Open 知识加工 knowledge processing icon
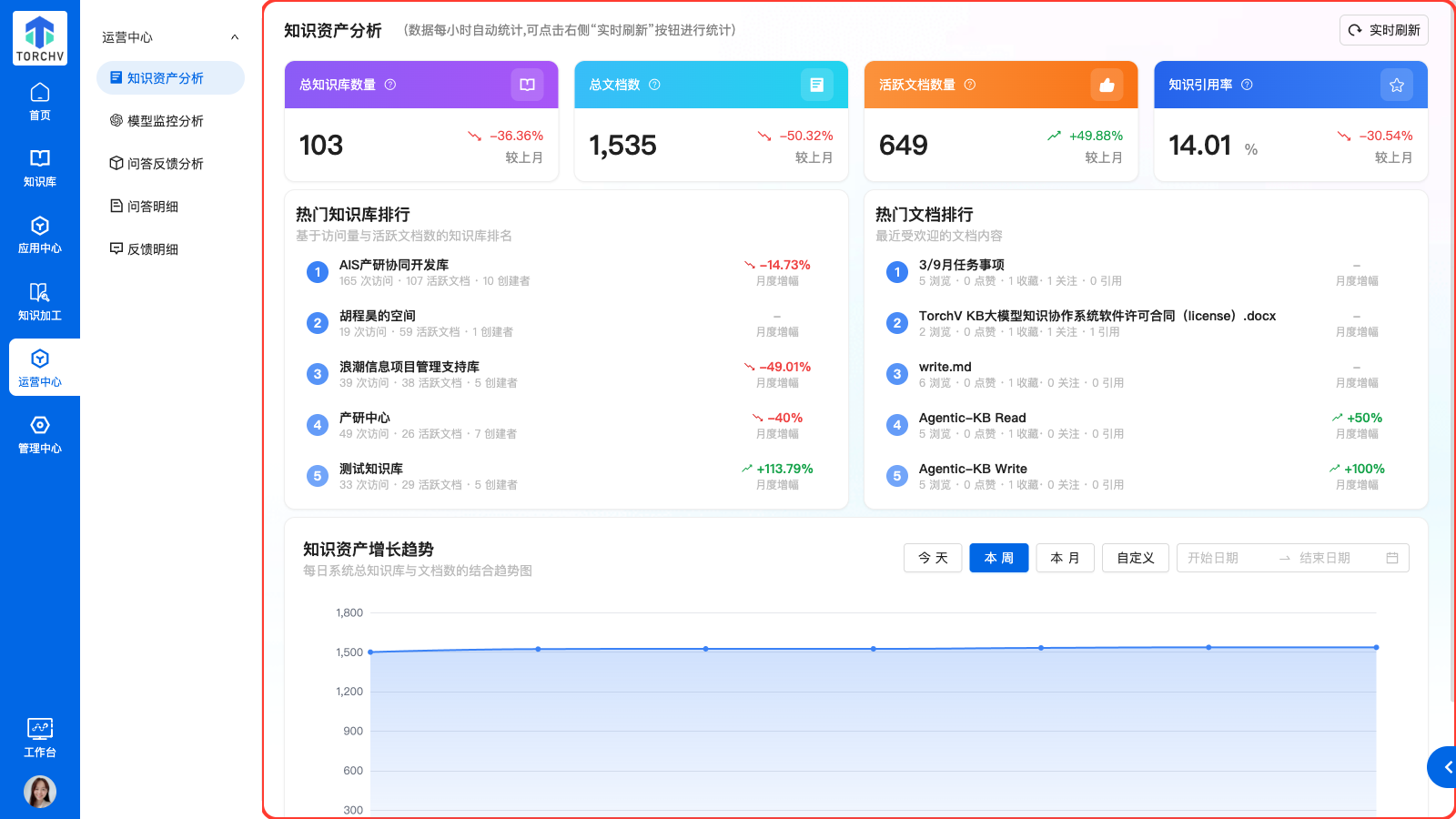This screenshot has width=1456, height=819. point(40,301)
